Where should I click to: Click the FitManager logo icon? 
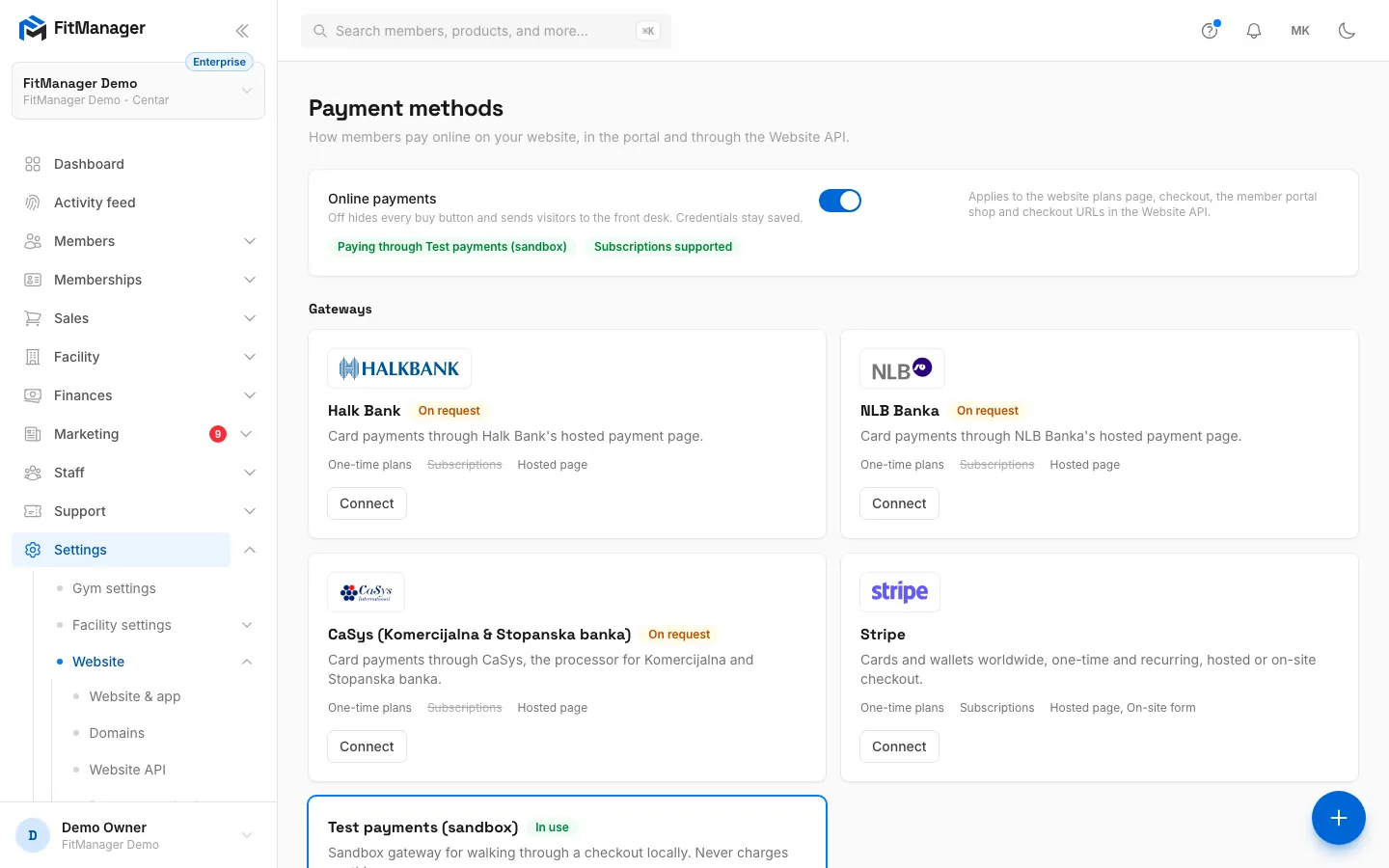pos(33,29)
